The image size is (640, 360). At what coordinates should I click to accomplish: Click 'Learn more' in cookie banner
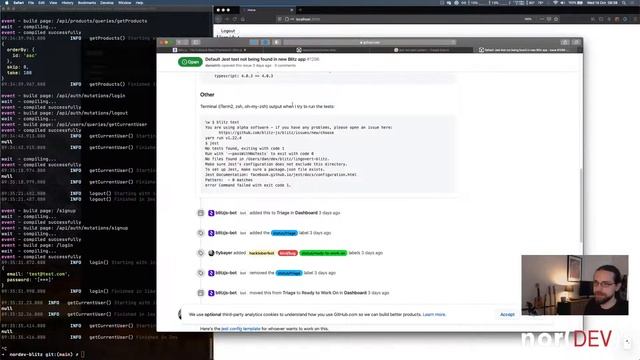click(434, 315)
